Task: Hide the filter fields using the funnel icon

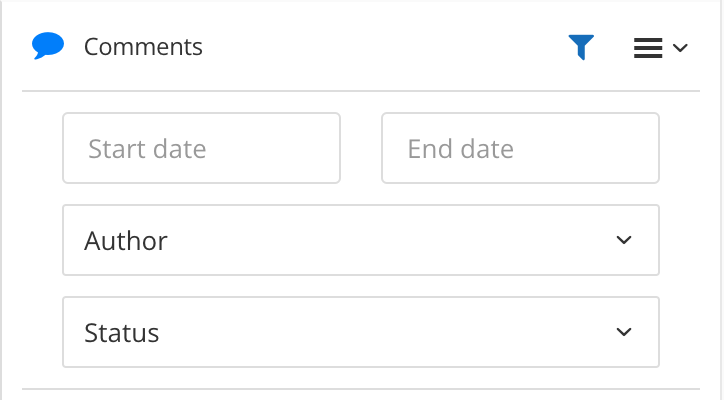Action: pyautogui.click(x=581, y=47)
